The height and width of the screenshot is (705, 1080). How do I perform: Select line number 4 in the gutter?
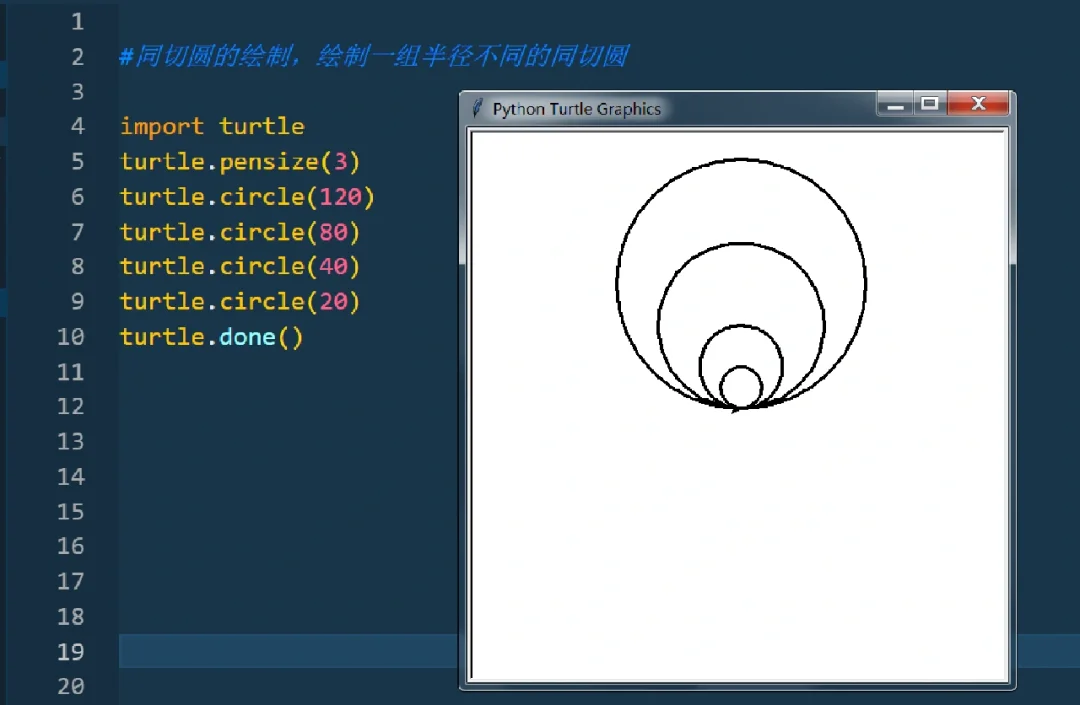[78, 126]
